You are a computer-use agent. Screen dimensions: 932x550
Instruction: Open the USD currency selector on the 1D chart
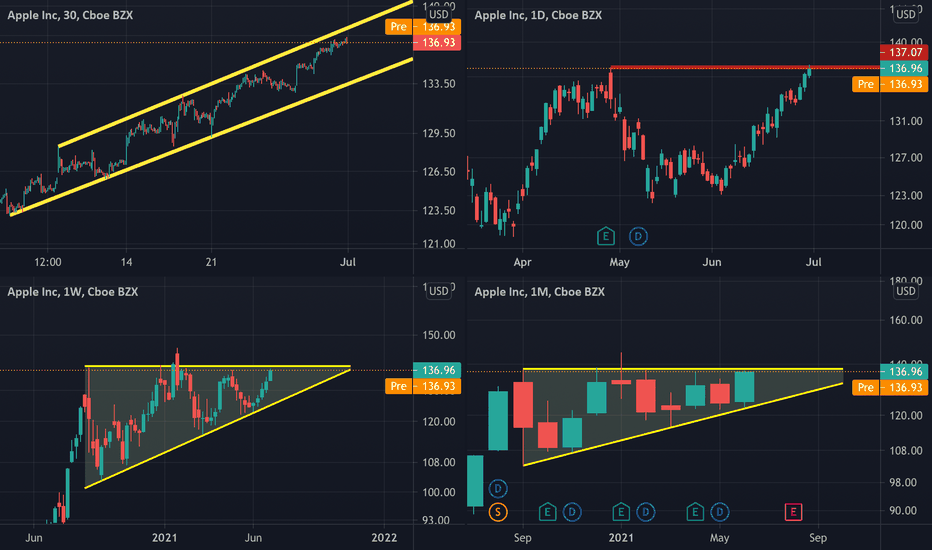click(x=906, y=15)
